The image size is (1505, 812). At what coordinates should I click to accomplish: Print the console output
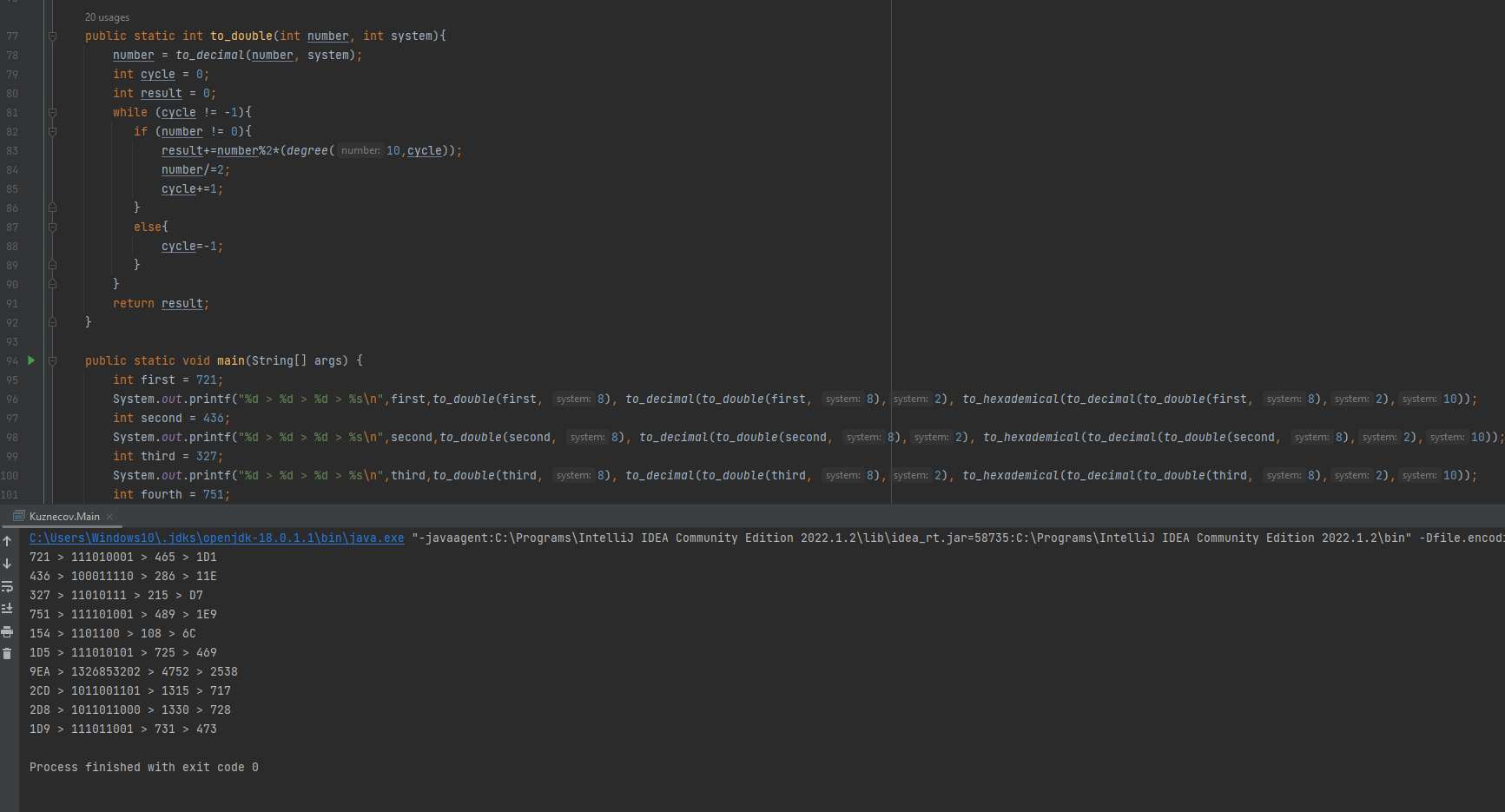(x=7, y=631)
